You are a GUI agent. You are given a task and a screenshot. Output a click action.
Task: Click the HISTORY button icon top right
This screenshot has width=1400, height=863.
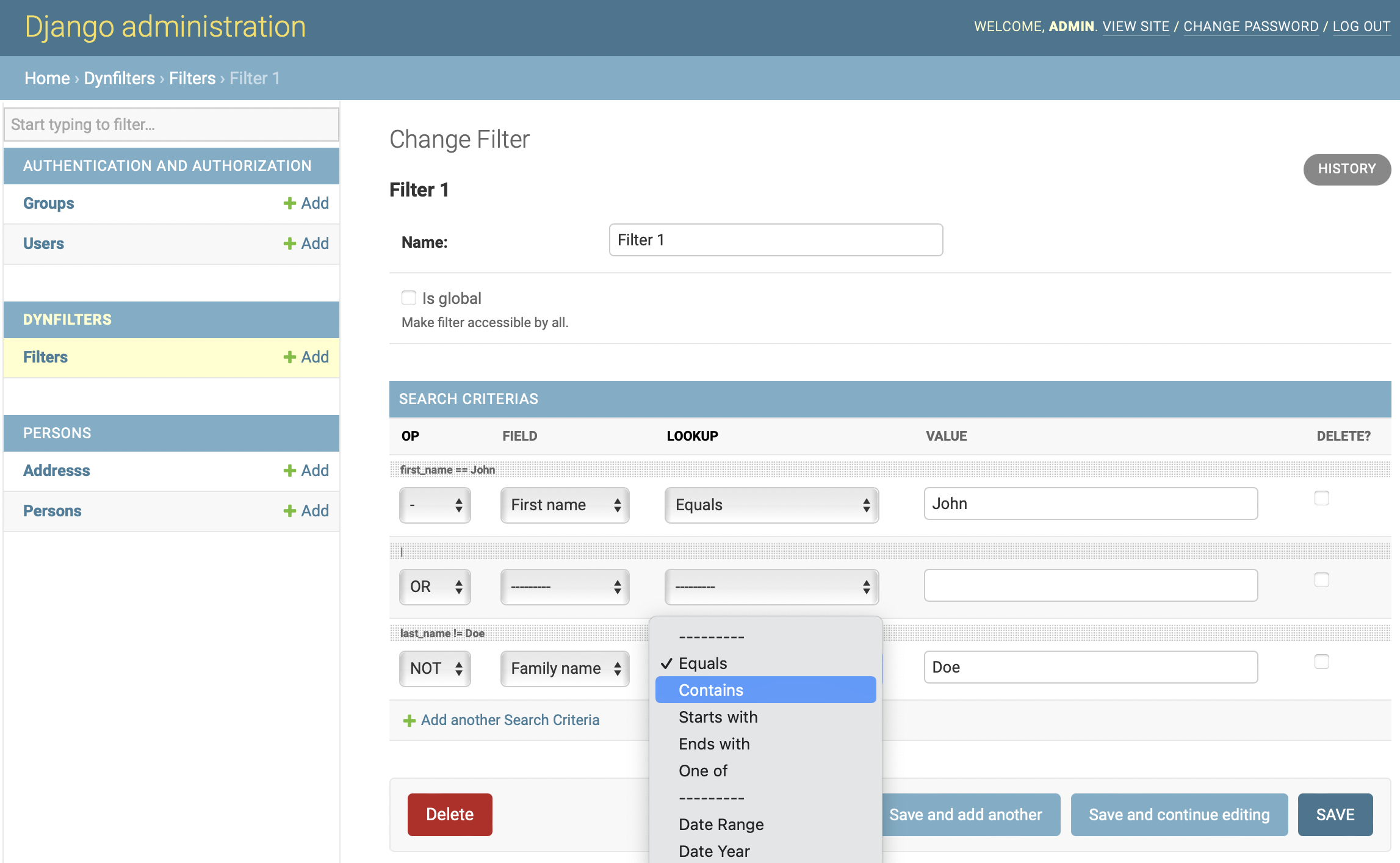(x=1347, y=169)
